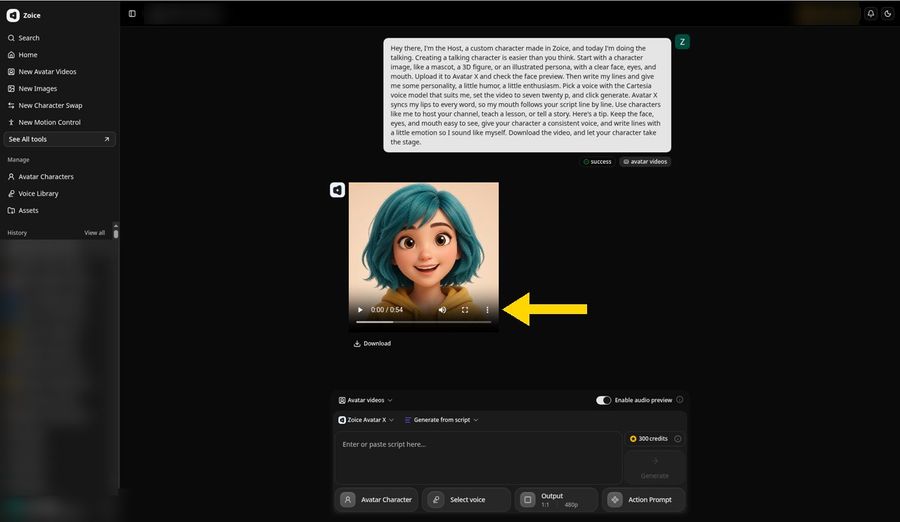Open notifications bell icon
This screenshot has height=522, width=900.
tap(871, 14)
